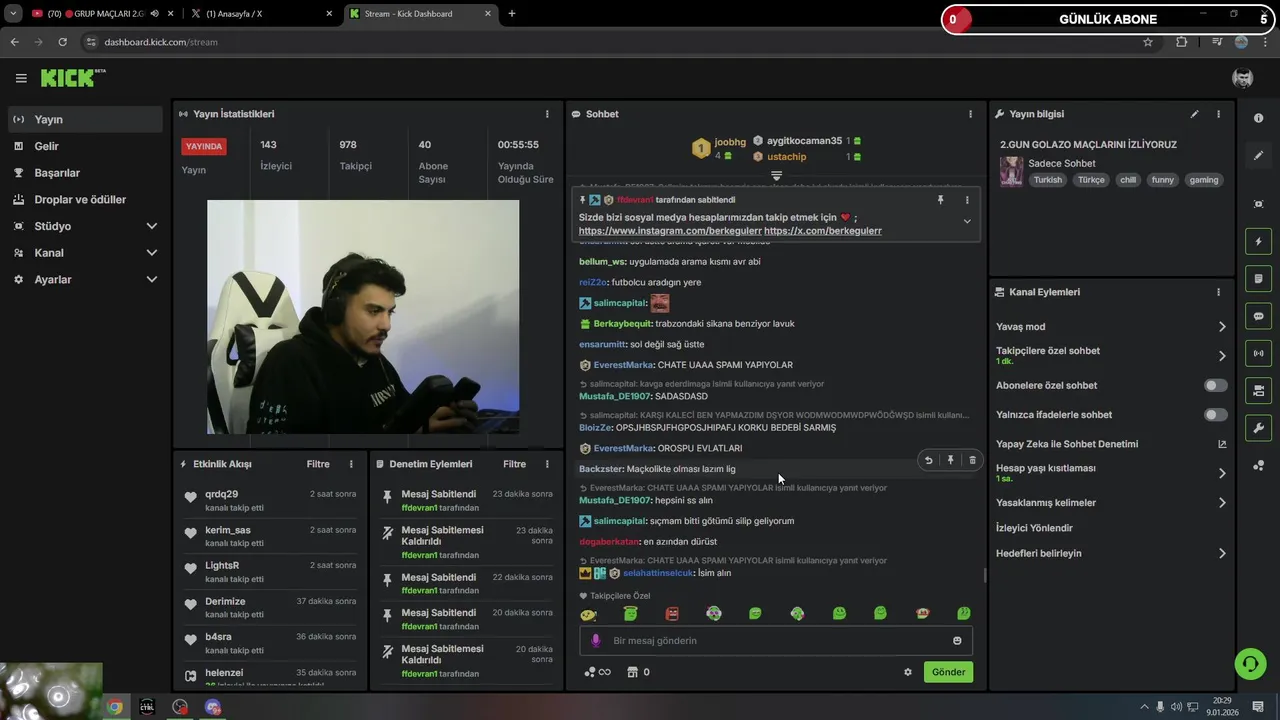
Task: Open Filtre in Denetim Eylemleri panel
Action: coord(514,464)
